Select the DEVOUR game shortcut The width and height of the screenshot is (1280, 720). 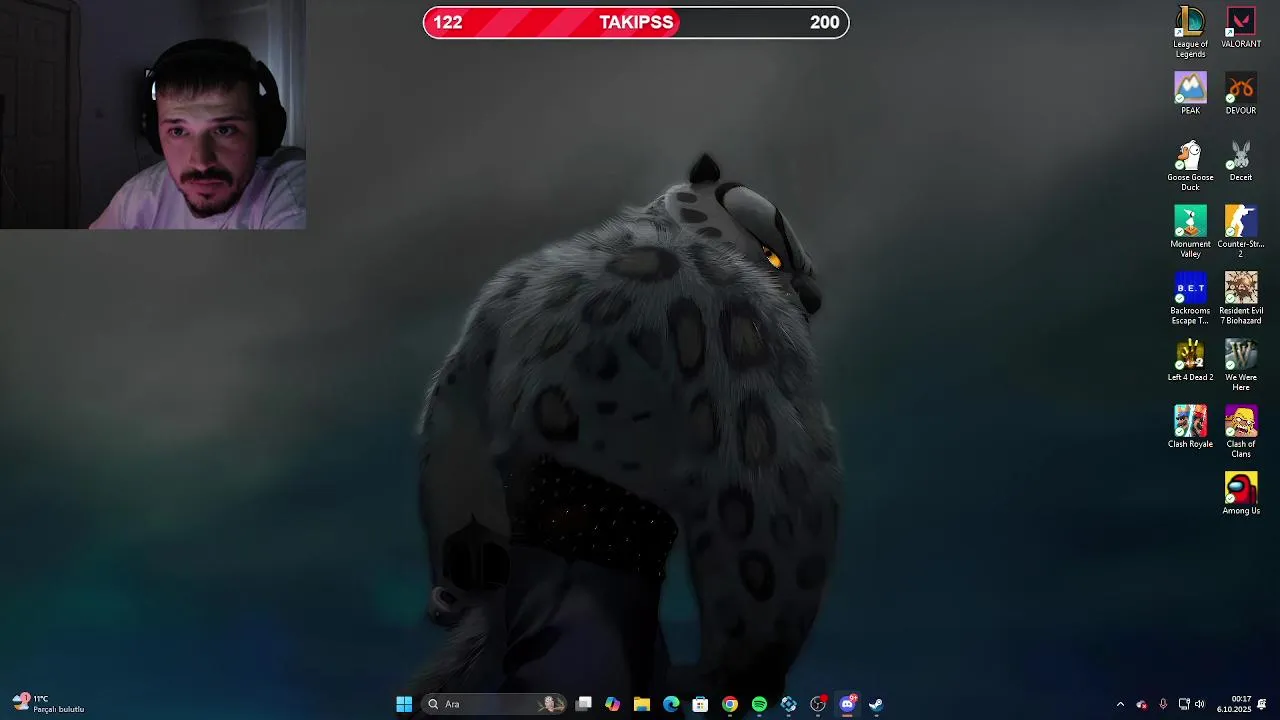point(1240,93)
